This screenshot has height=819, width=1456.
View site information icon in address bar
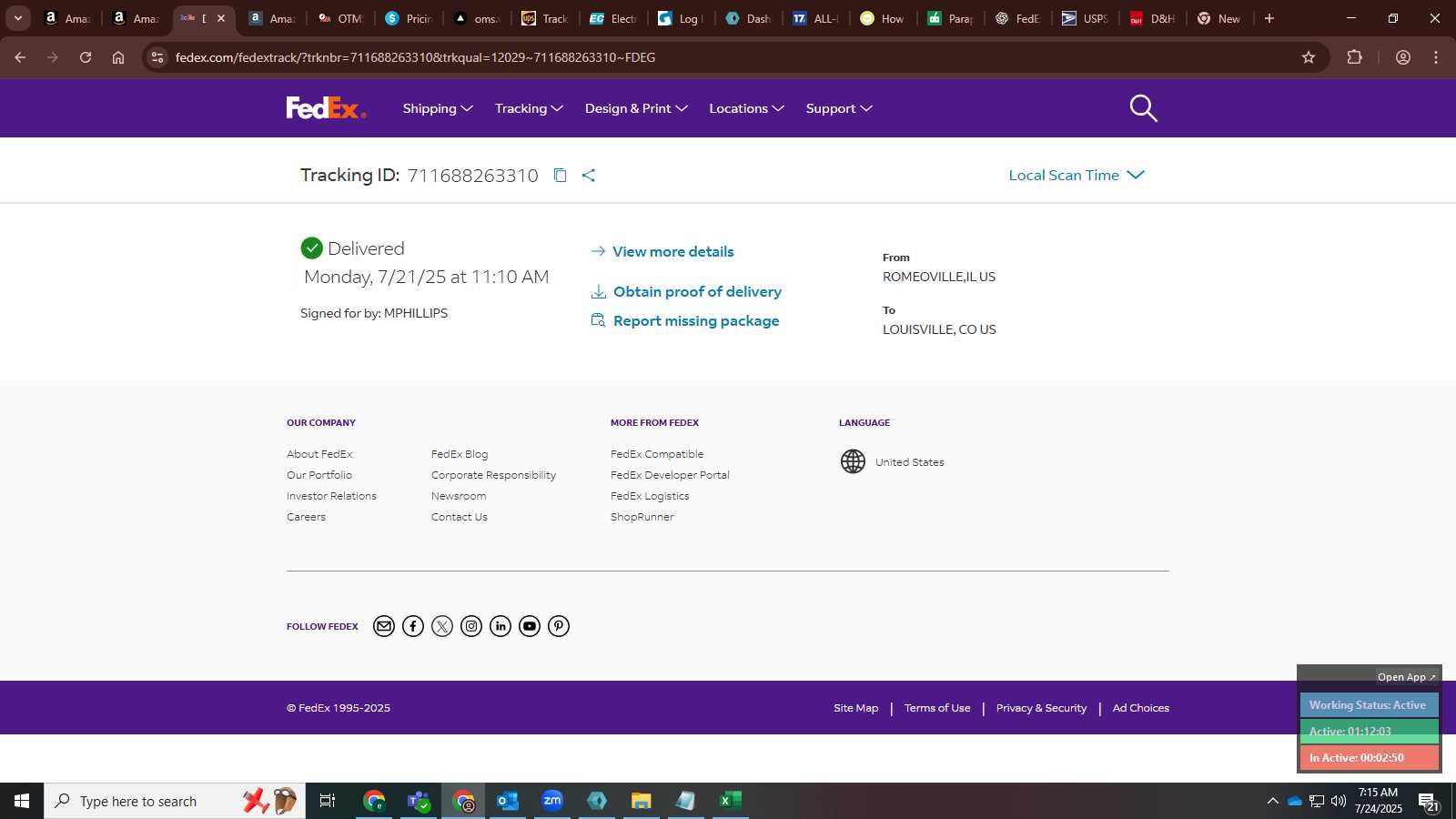pyautogui.click(x=157, y=57)
